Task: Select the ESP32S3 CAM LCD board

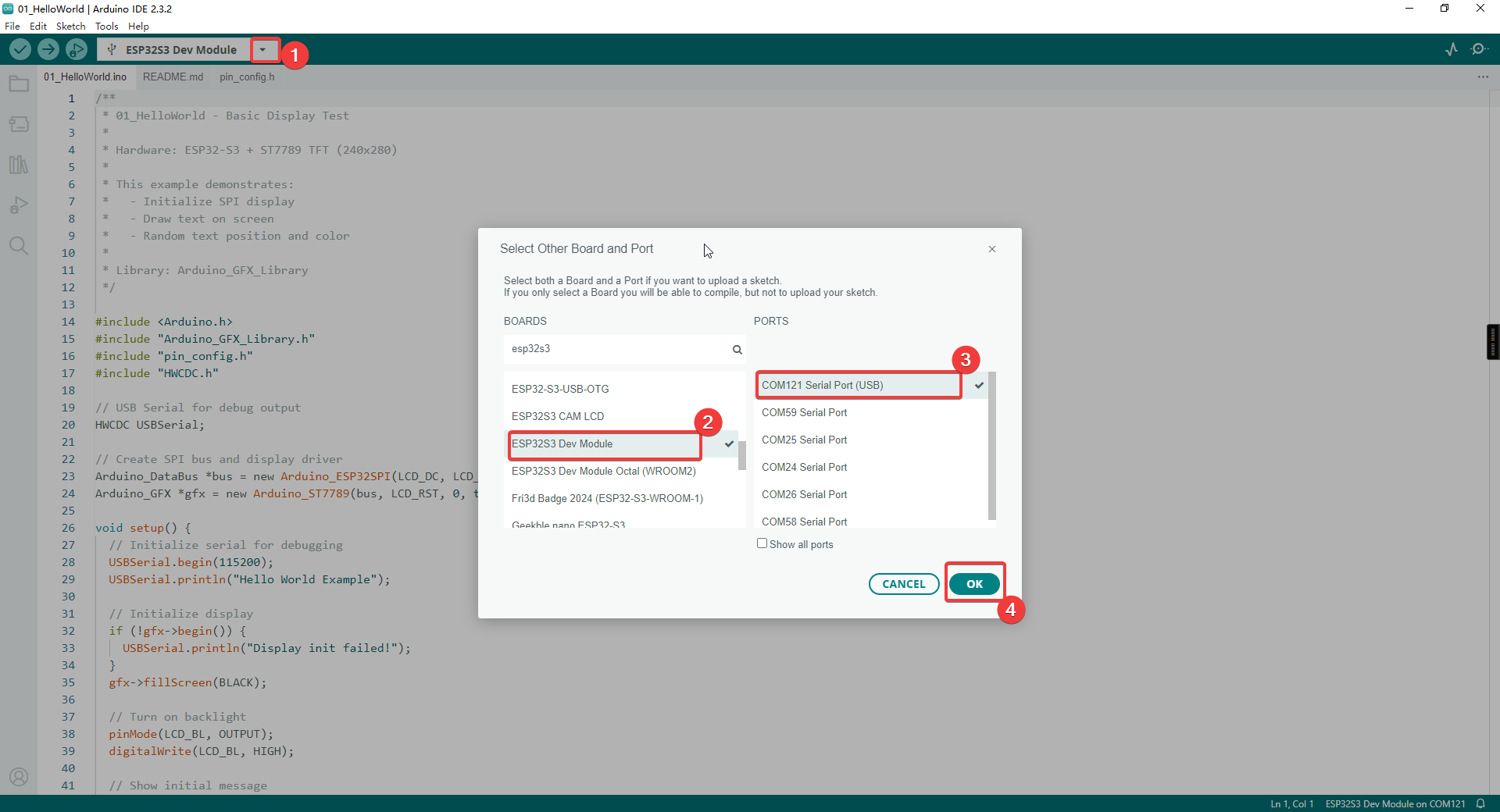Action: point(621,416)
